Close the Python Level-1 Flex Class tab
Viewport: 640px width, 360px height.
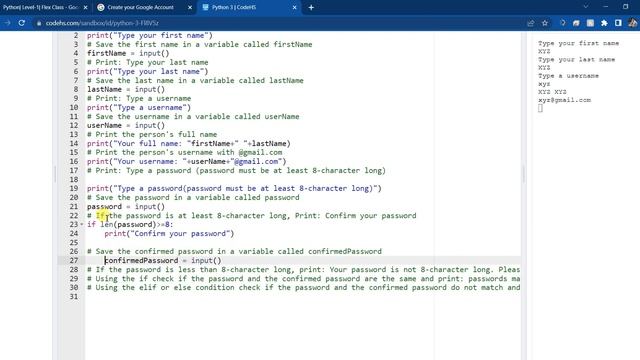click(85, 7)
